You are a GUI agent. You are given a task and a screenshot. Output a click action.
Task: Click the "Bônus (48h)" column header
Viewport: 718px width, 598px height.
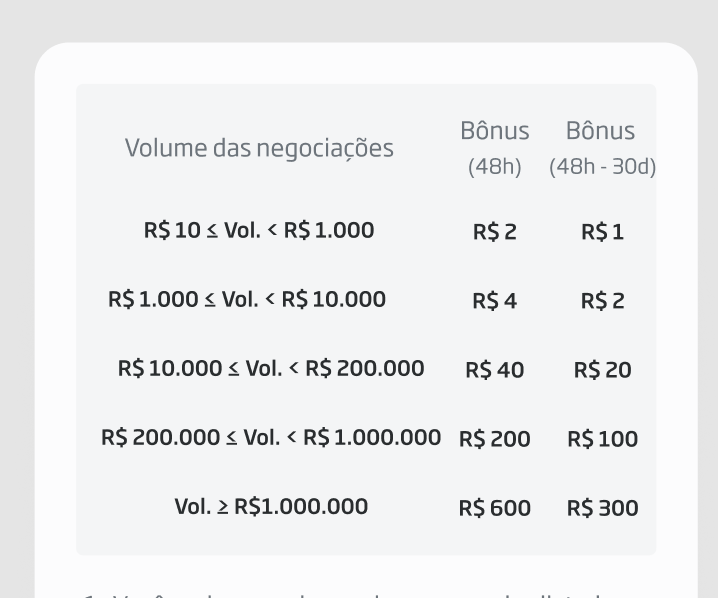494,148
